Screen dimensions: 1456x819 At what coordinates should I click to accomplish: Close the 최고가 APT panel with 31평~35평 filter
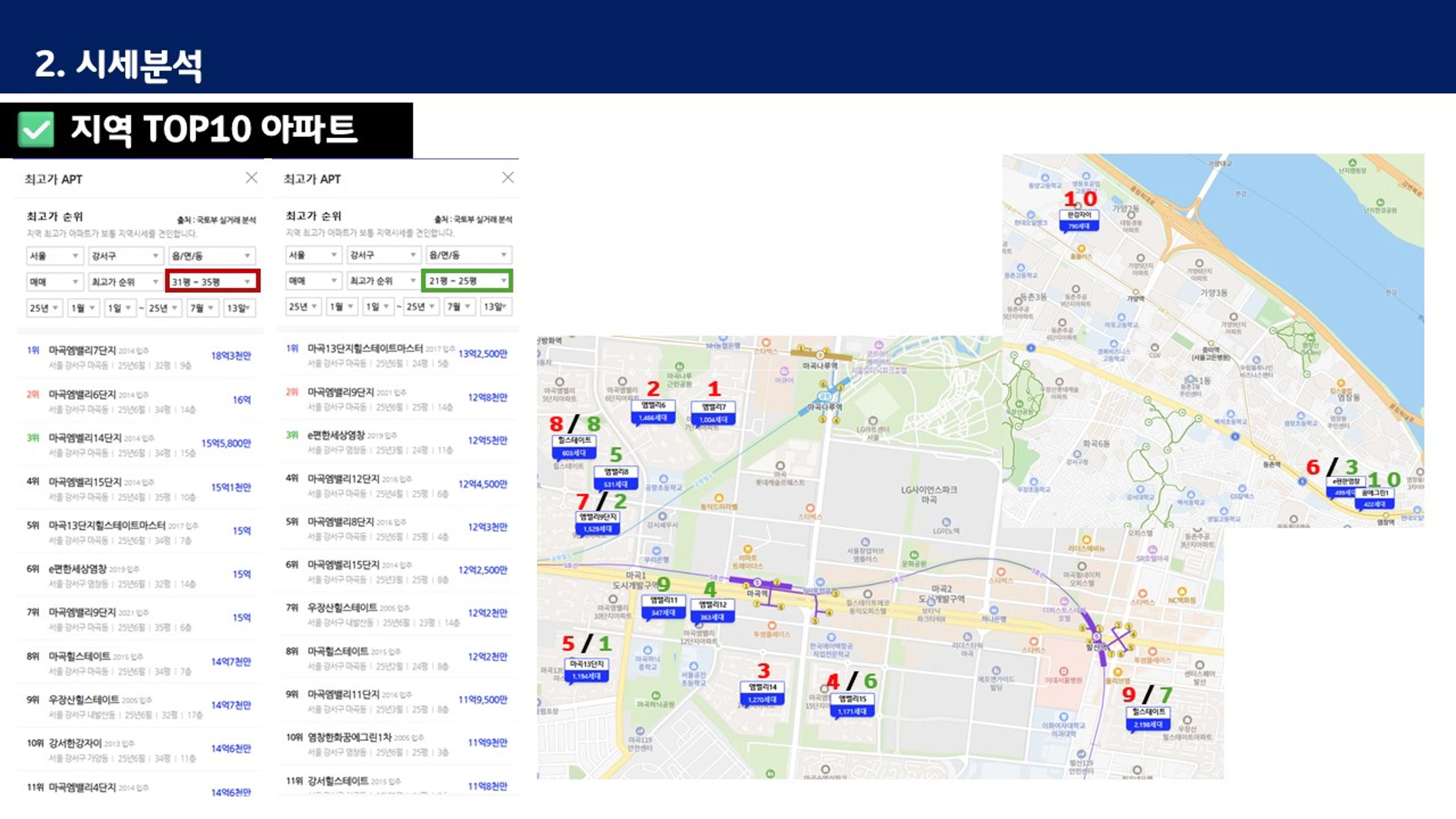coord(251,177)
